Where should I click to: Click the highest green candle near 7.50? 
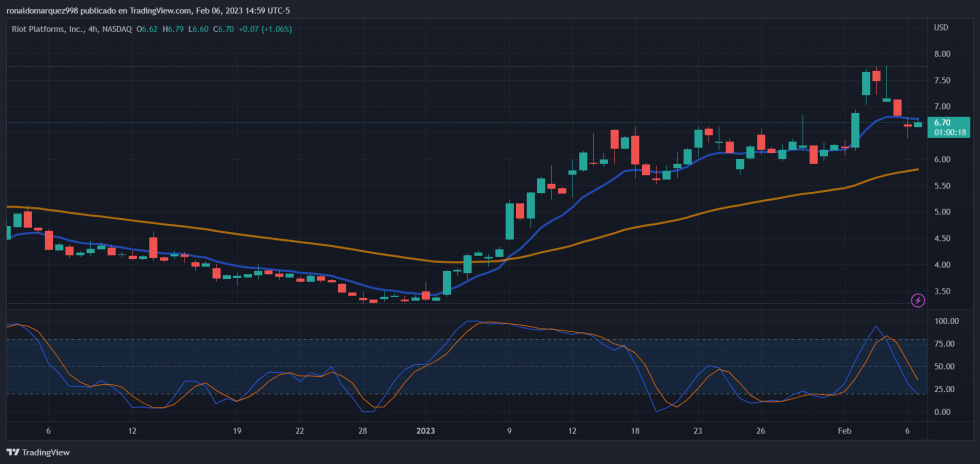click(x=866, y=83)
